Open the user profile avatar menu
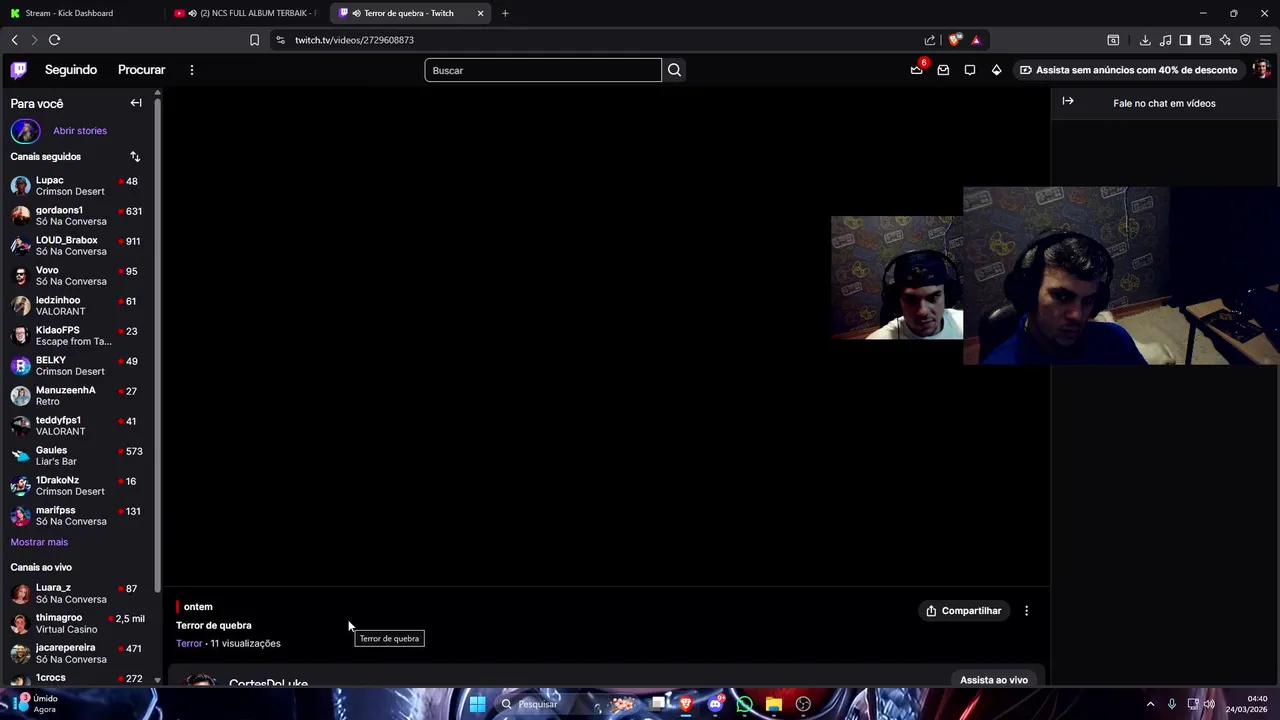Viewport: 1280px width, 720px height. pos(1262,70)
